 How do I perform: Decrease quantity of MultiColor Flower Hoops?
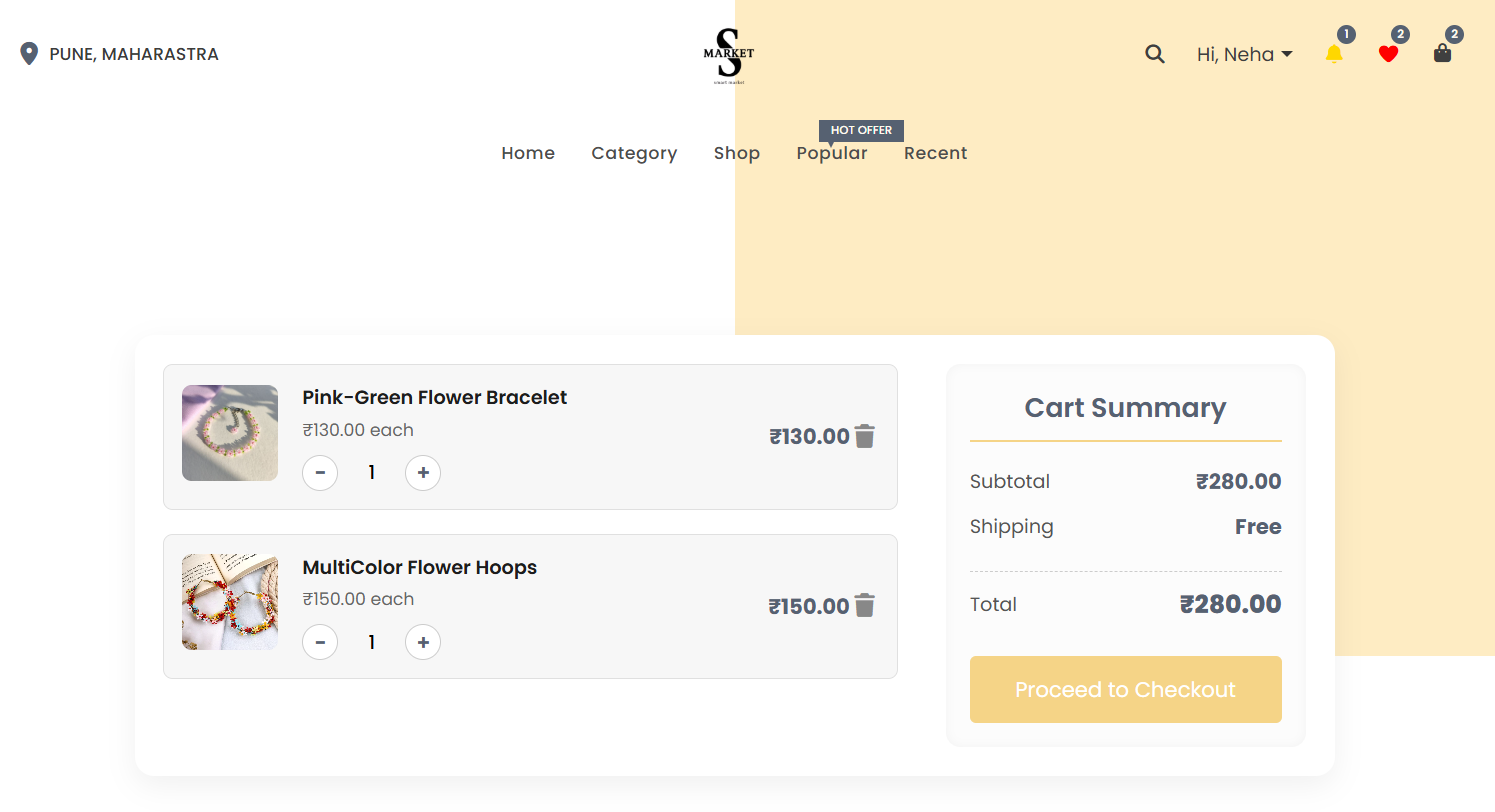pyautogui.click(x=320, y=642)
